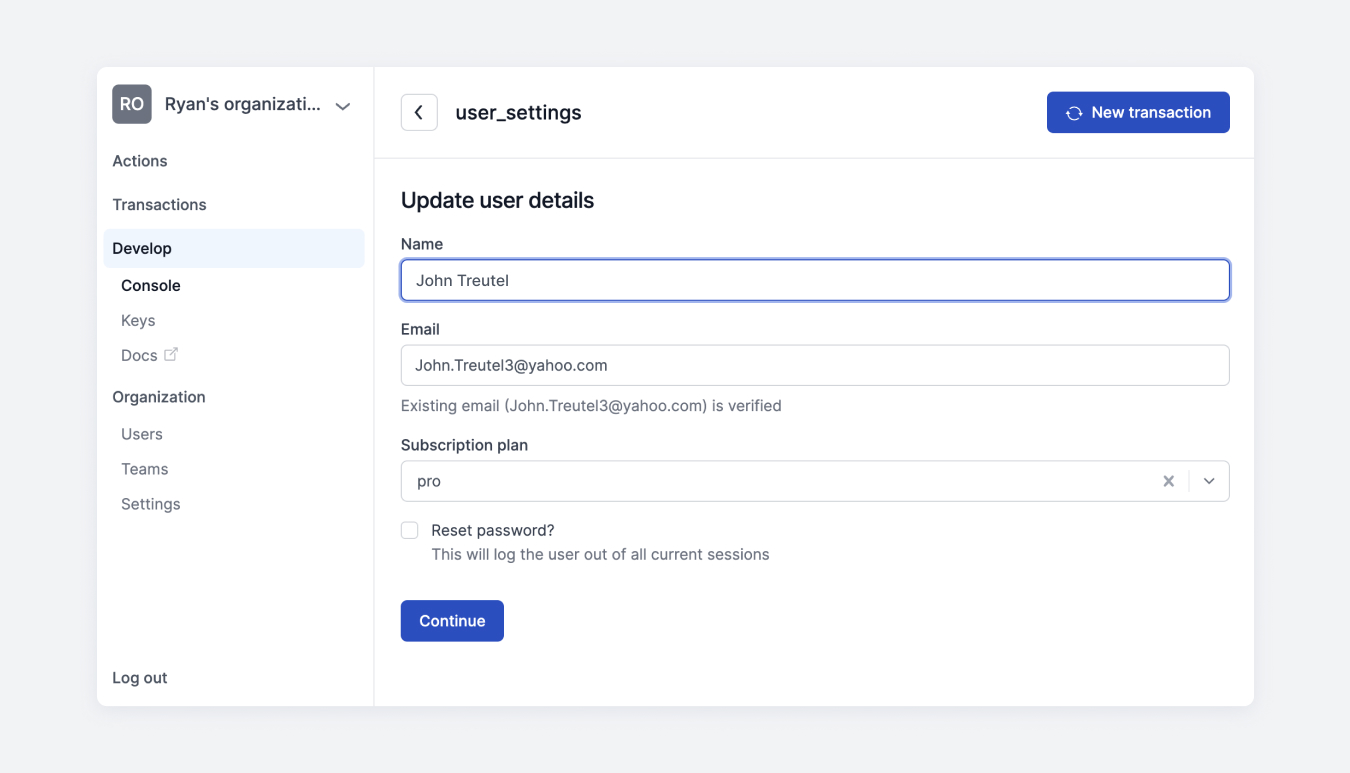This screenshot has width=1350, height=773.
Task: Start a New transaction
Action: [x=1138, y=112]
